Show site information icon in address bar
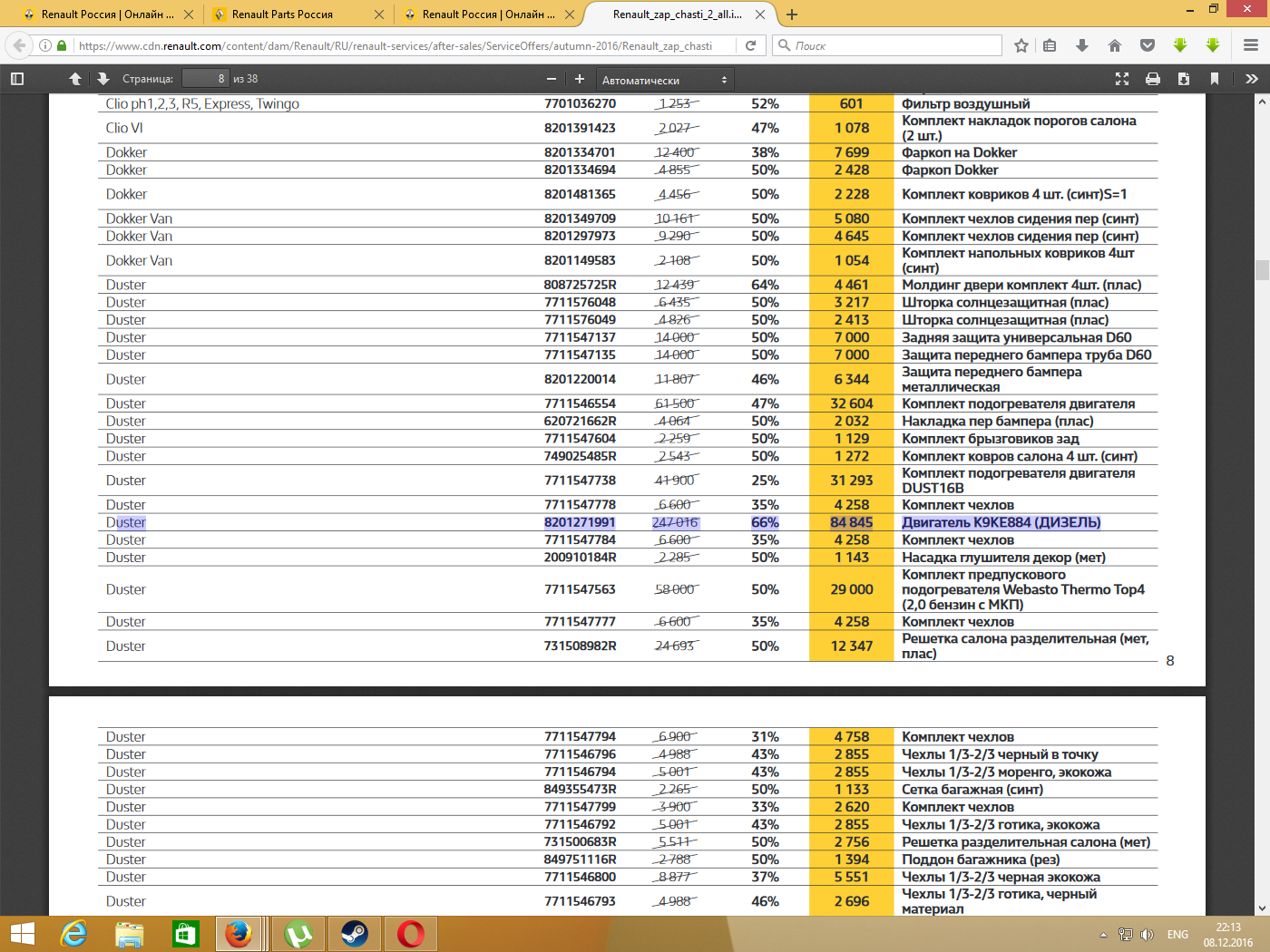Screen dimensions: 1270x952 coord(45,45)
